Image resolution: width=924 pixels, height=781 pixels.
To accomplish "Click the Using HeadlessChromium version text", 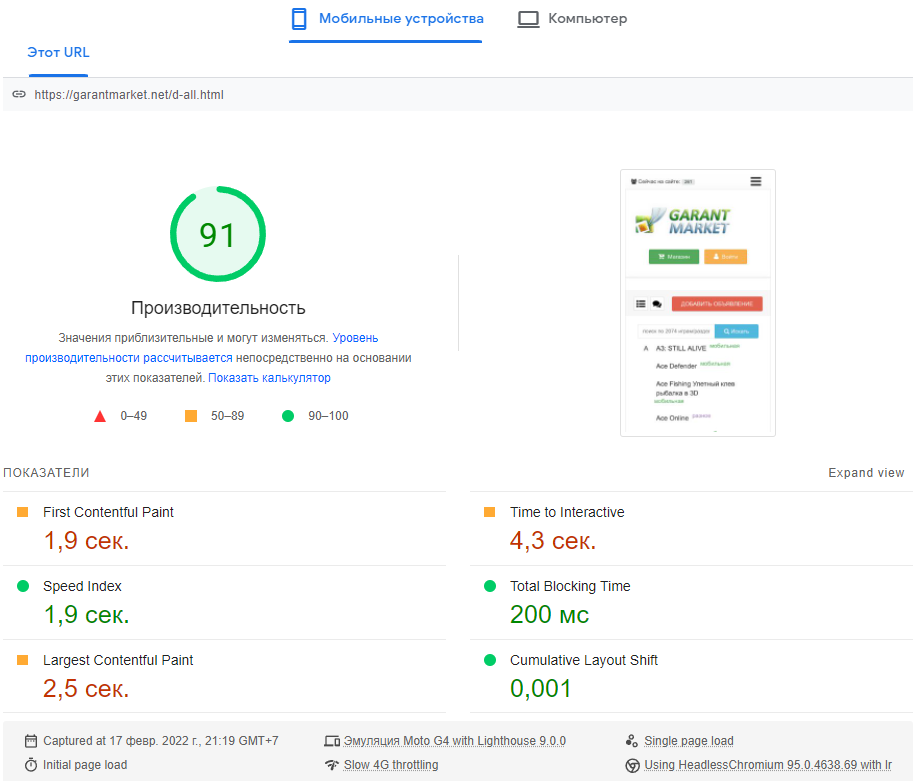I will coord(767,765).
